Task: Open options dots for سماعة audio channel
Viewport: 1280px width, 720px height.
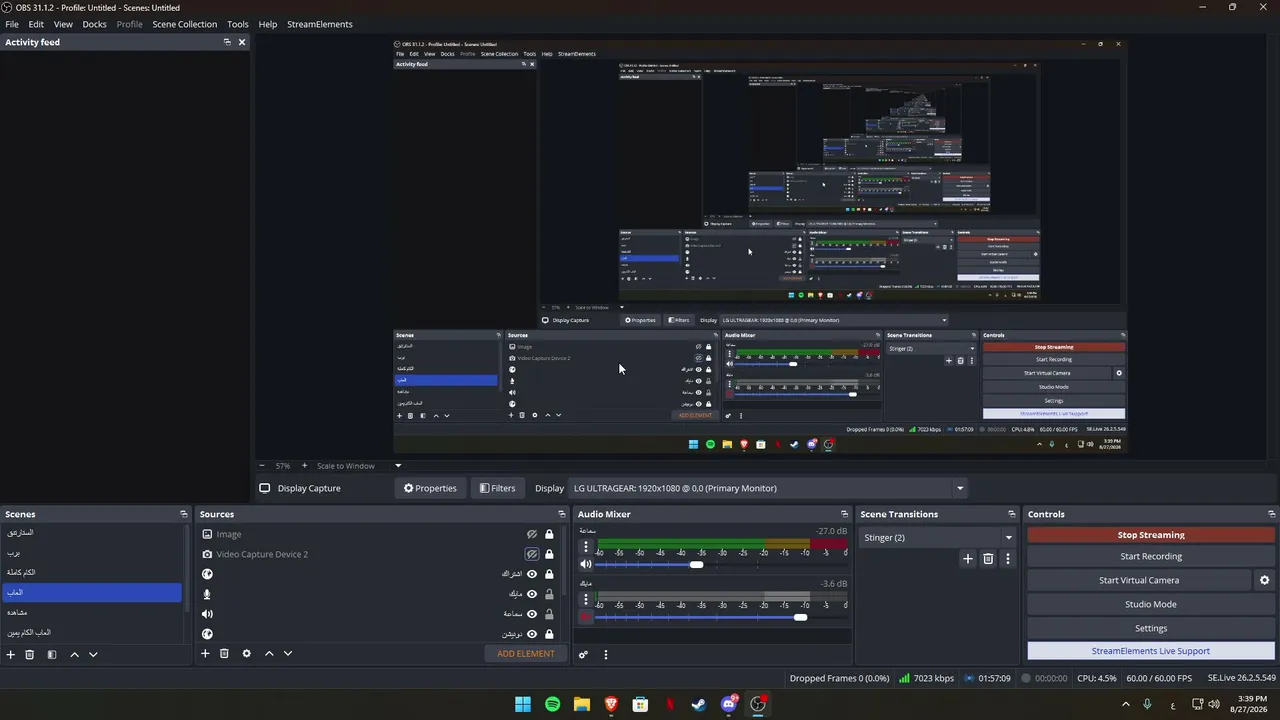Action: (586, 547)
